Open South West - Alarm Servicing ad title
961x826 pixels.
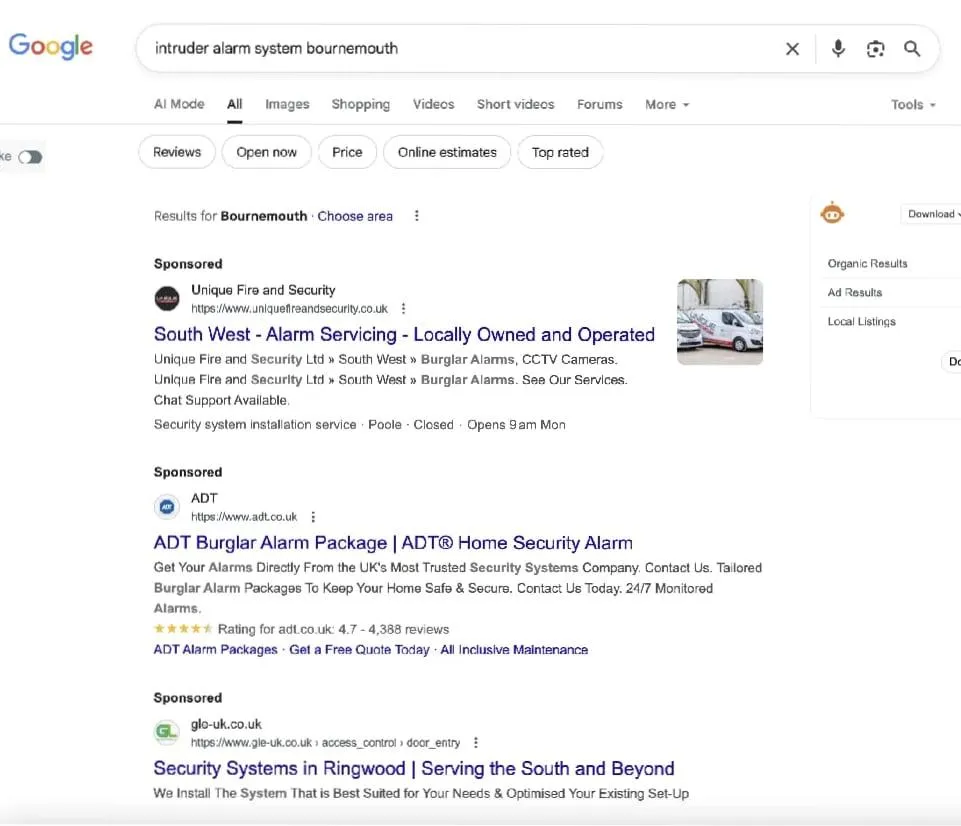[404, 335]
